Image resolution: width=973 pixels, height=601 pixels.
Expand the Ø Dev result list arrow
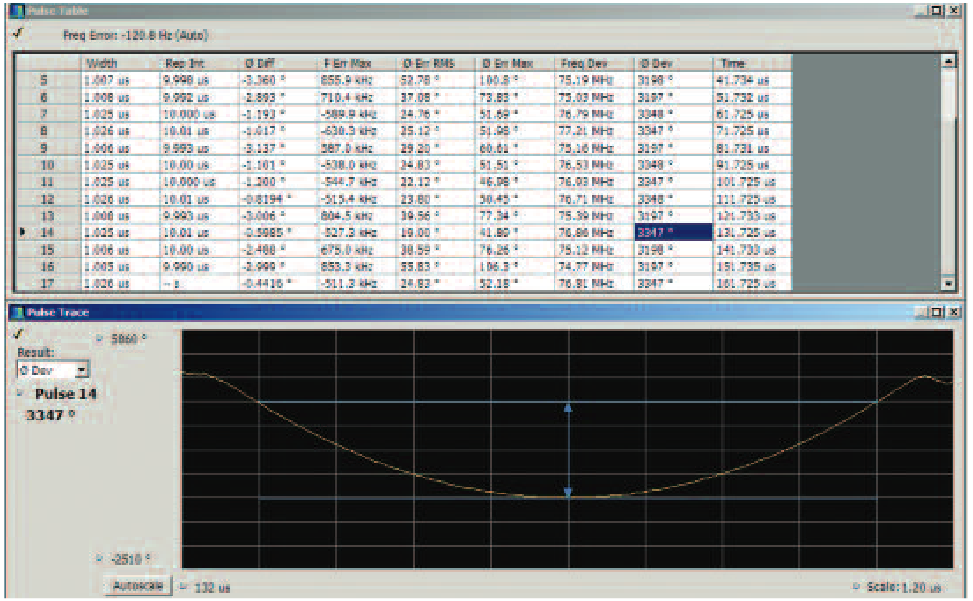[x=82, y=370]
